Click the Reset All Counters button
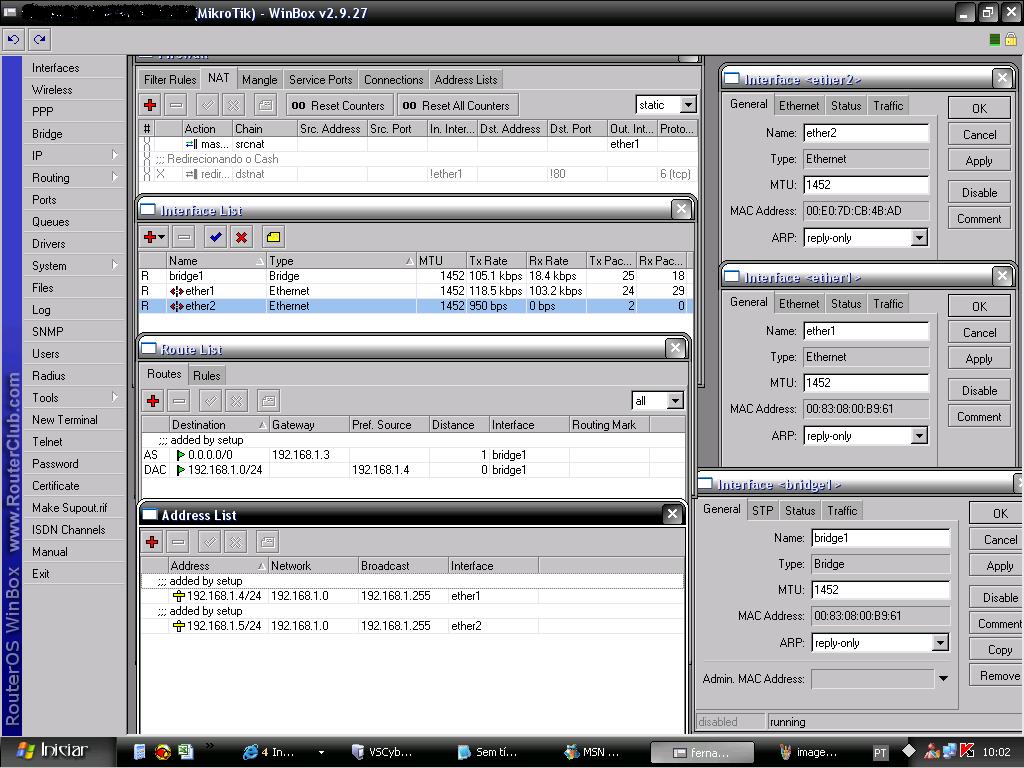 point(456,105)
